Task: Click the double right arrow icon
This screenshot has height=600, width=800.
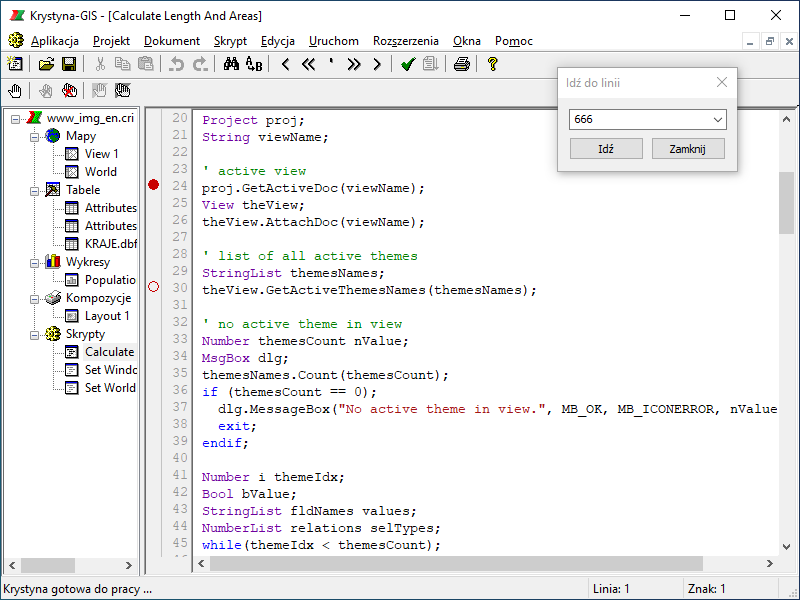Action: [354, 64]
